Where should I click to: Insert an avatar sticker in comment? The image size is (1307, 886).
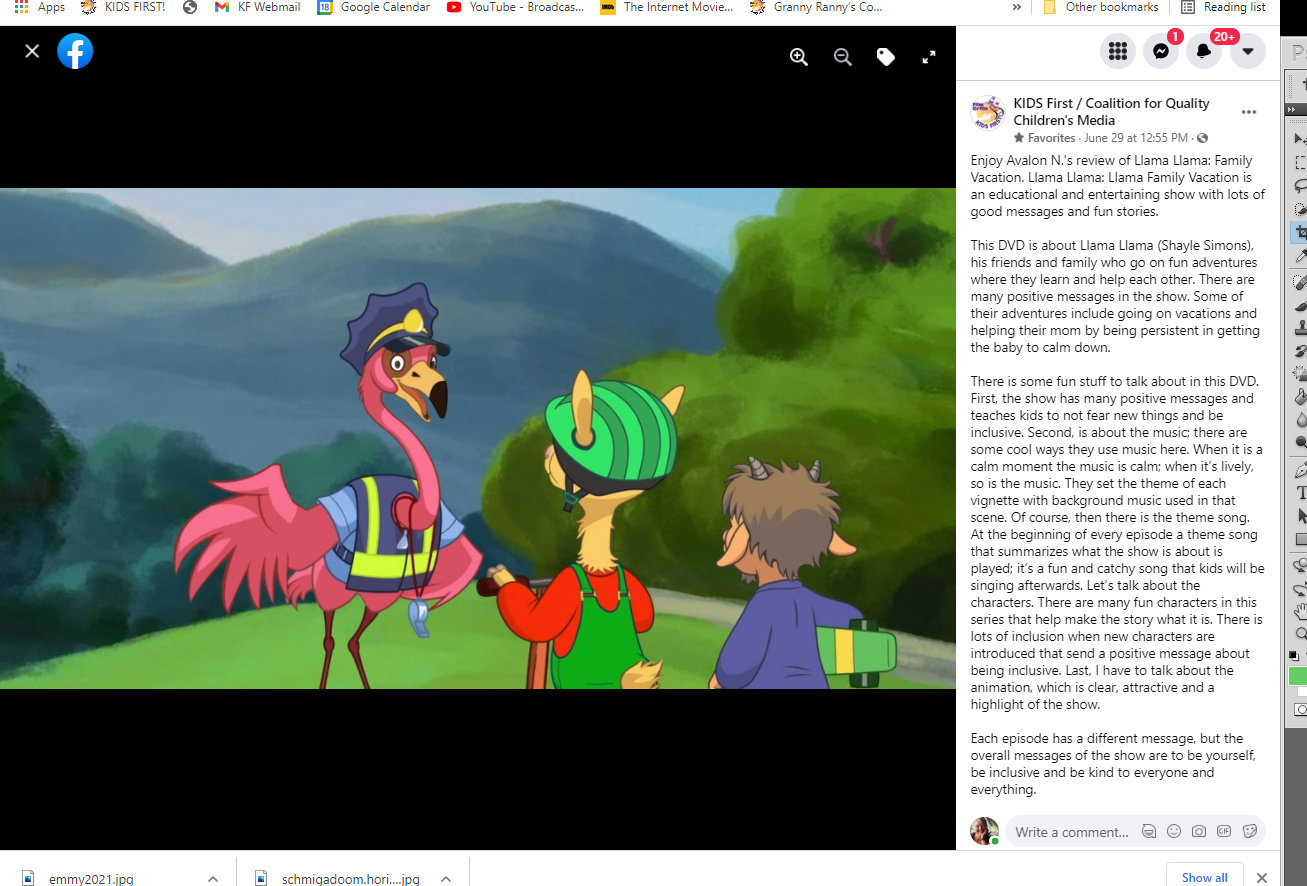click(1149, 831)
